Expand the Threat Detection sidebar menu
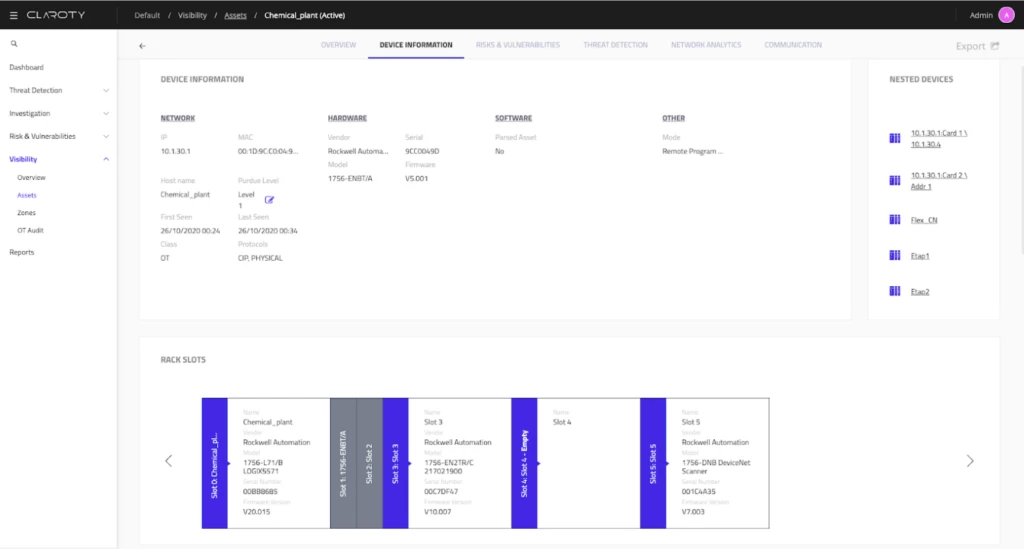 pyautogui.click(x=106, y=91)
